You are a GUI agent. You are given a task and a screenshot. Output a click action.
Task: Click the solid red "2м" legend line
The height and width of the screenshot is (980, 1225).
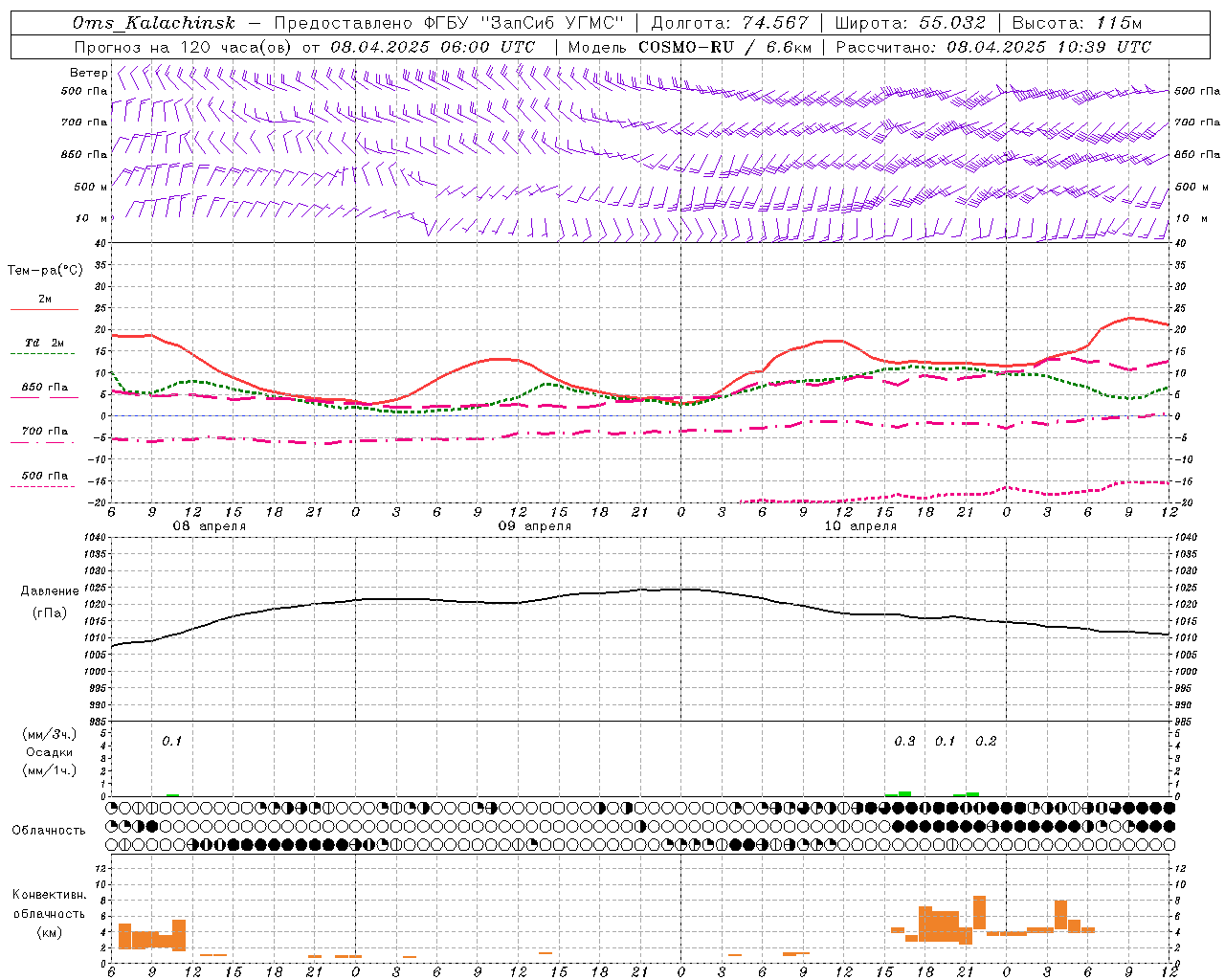44,309
